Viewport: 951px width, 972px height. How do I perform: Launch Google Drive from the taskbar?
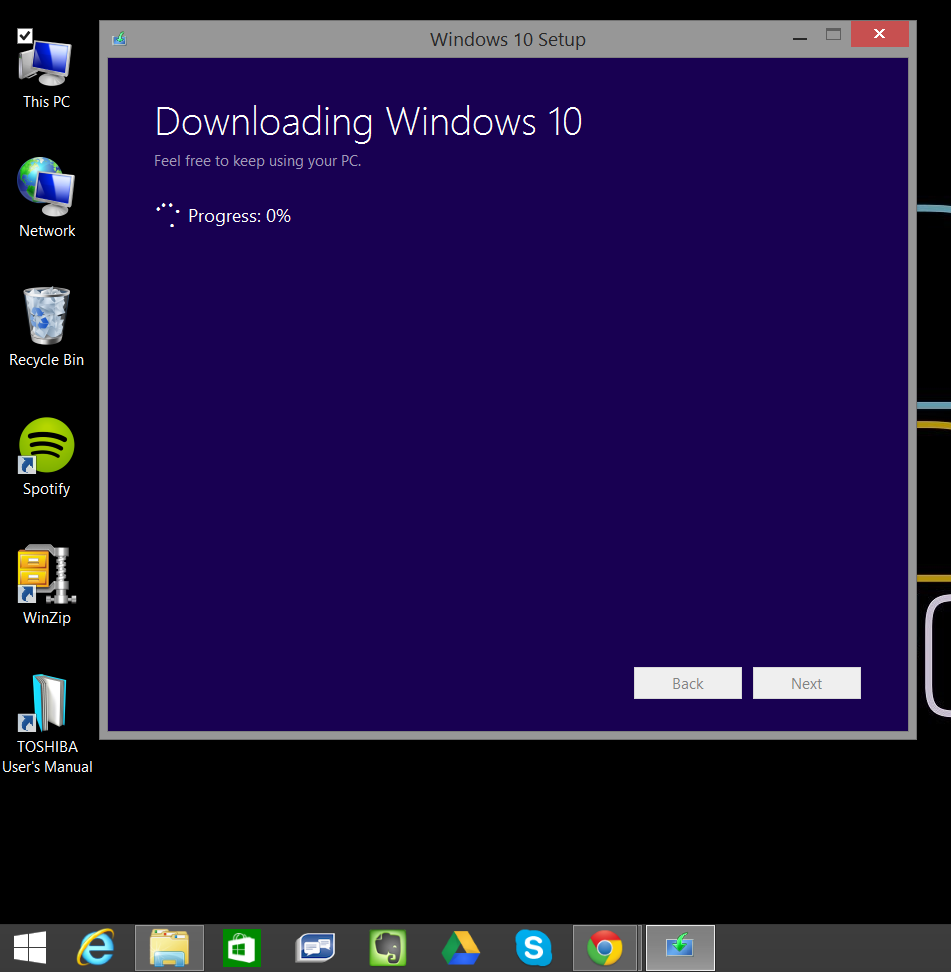point(460,947)
